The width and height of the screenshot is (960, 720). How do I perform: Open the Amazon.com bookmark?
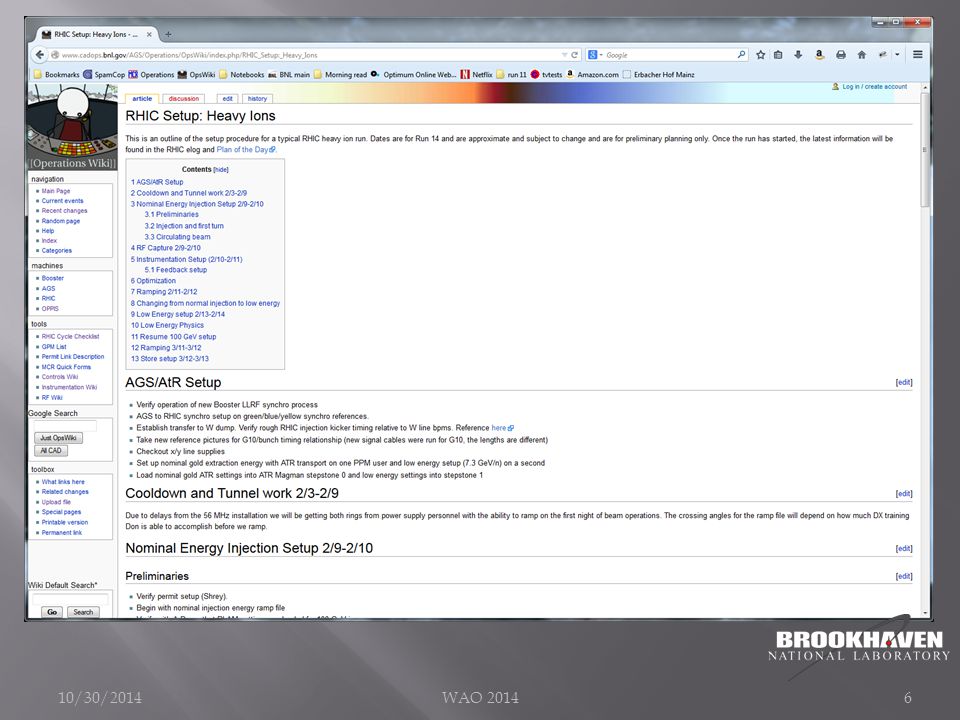click(x=592, y=75)
